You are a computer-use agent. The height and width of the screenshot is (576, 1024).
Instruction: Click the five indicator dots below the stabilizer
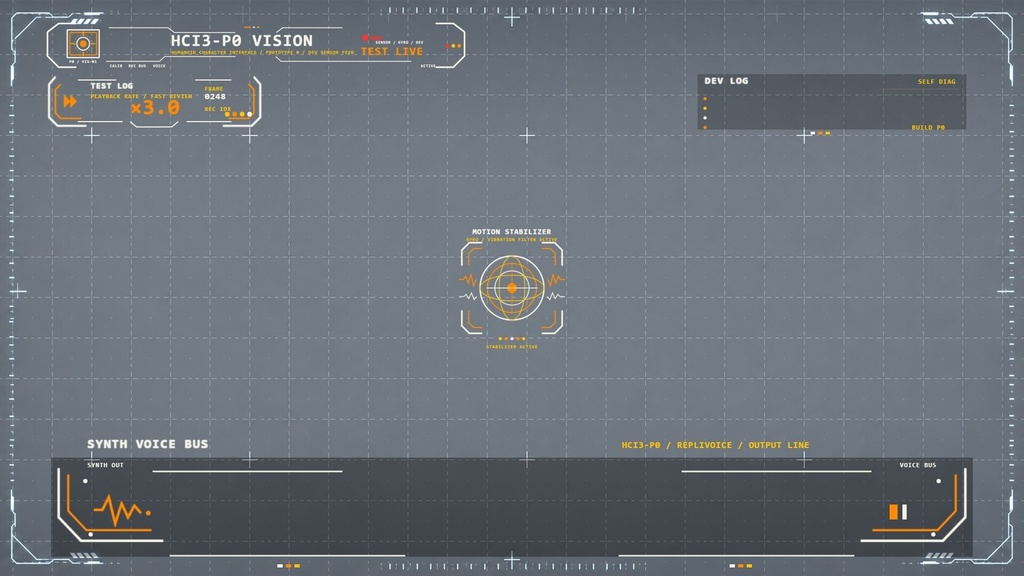pyautogui.click(x=512, y=339)
